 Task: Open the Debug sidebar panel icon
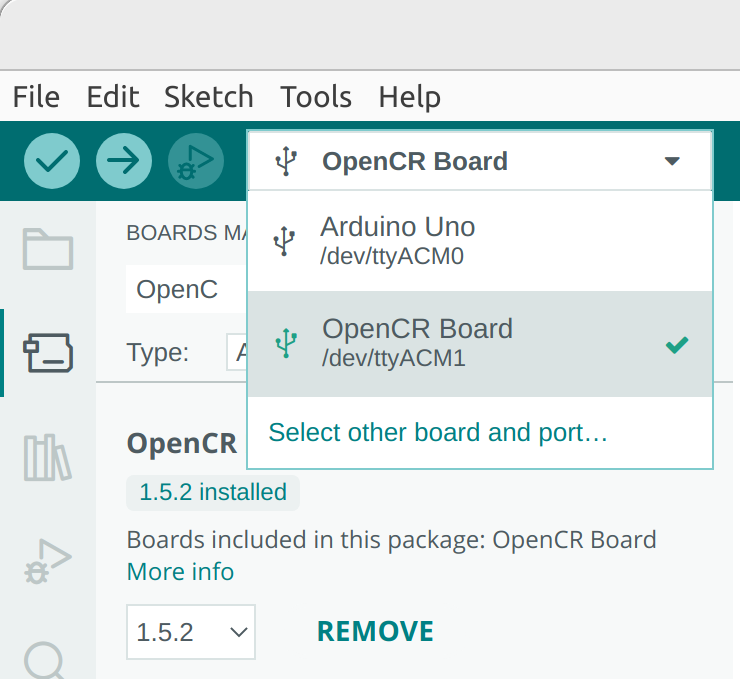tap(48, 561)
